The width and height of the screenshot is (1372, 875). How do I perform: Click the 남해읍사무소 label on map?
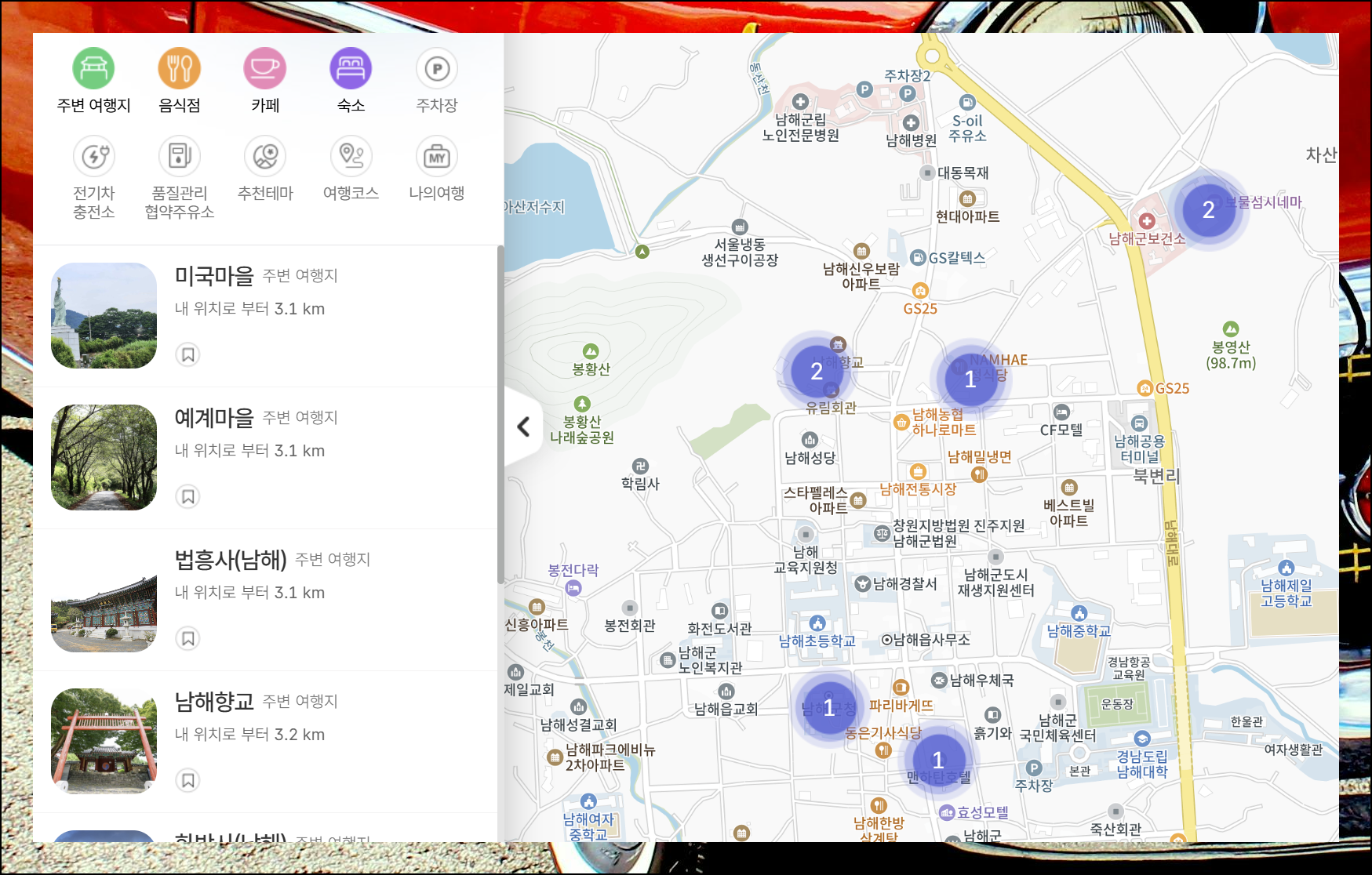[x=931, y=639]
